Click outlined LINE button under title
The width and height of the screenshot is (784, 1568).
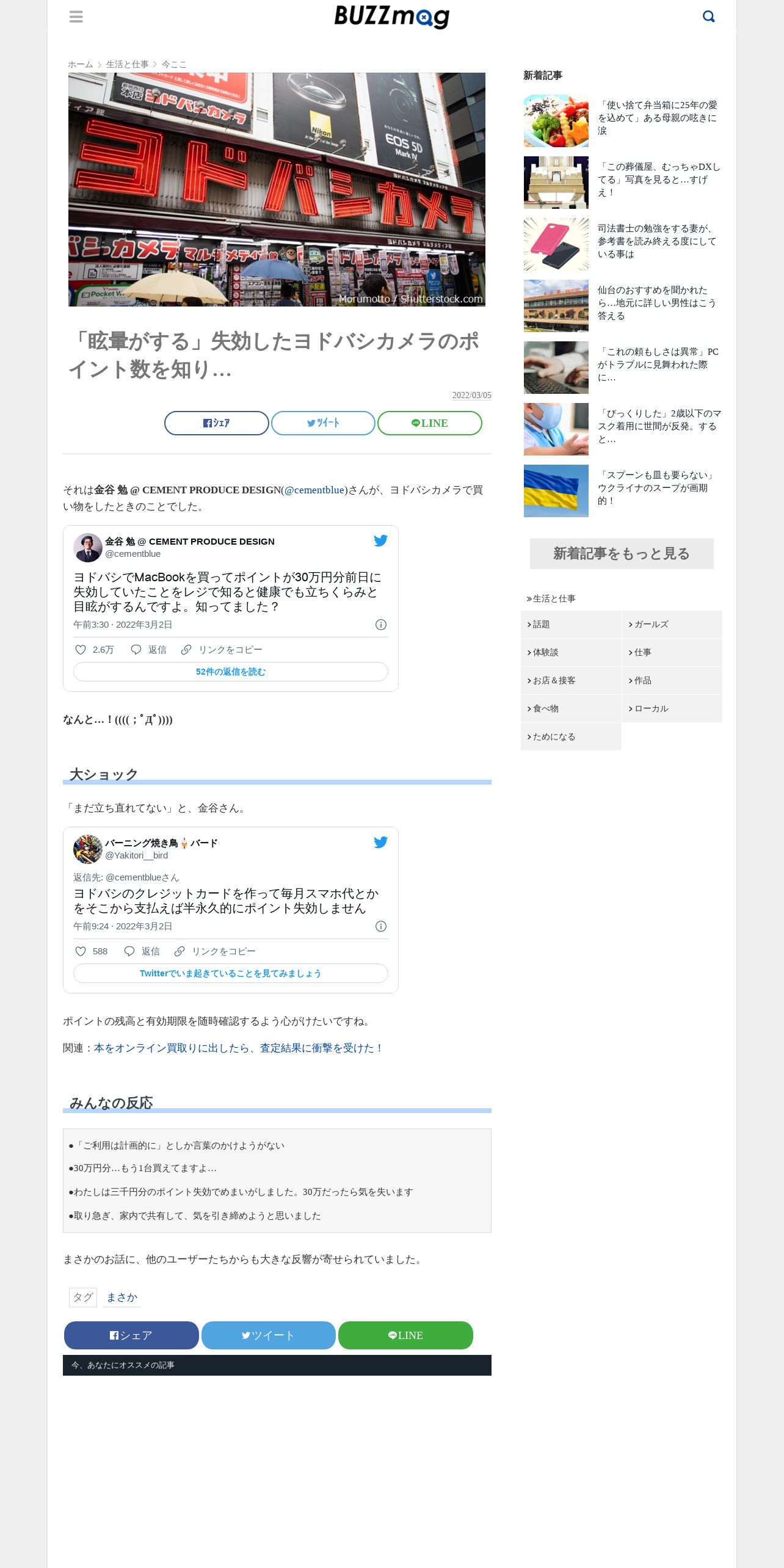click(430, 423)
